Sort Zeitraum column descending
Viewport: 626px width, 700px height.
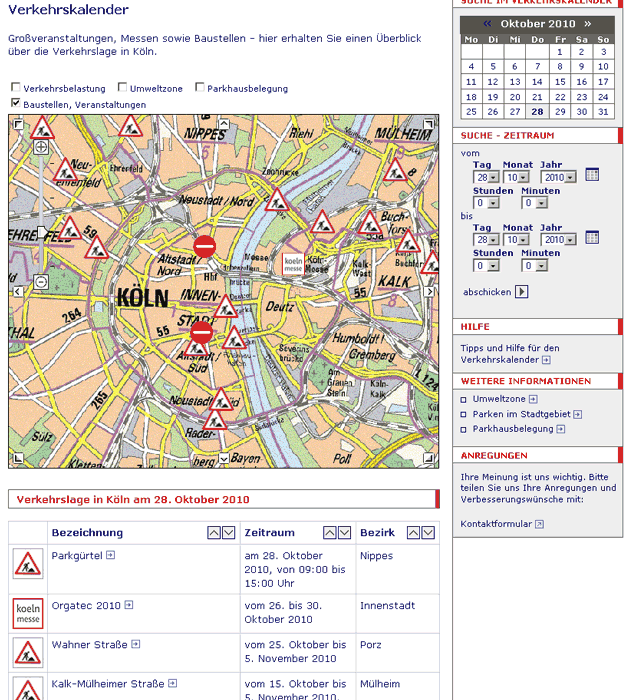click(344, 533)
